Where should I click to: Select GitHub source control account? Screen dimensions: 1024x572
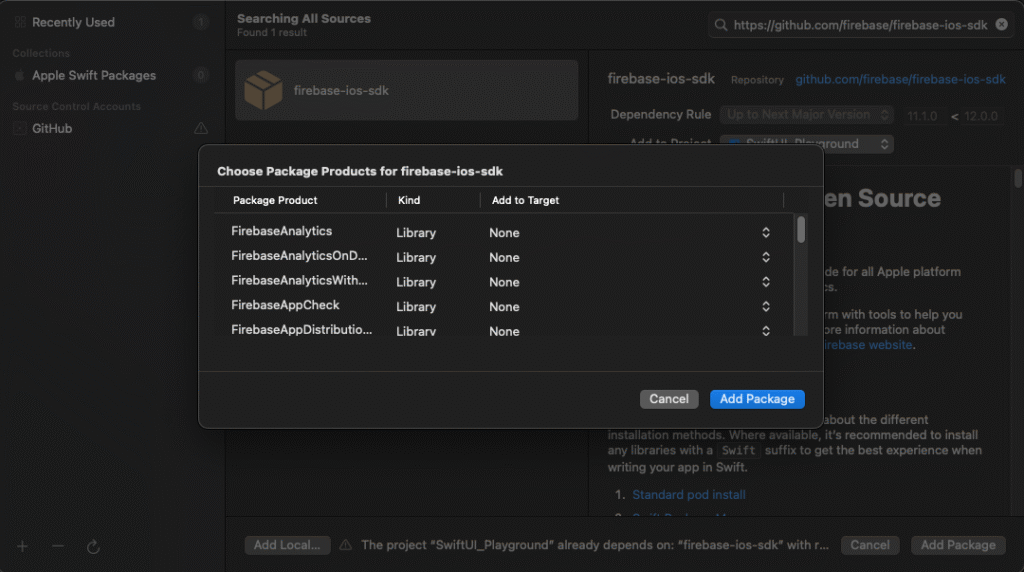click(52, 129)
